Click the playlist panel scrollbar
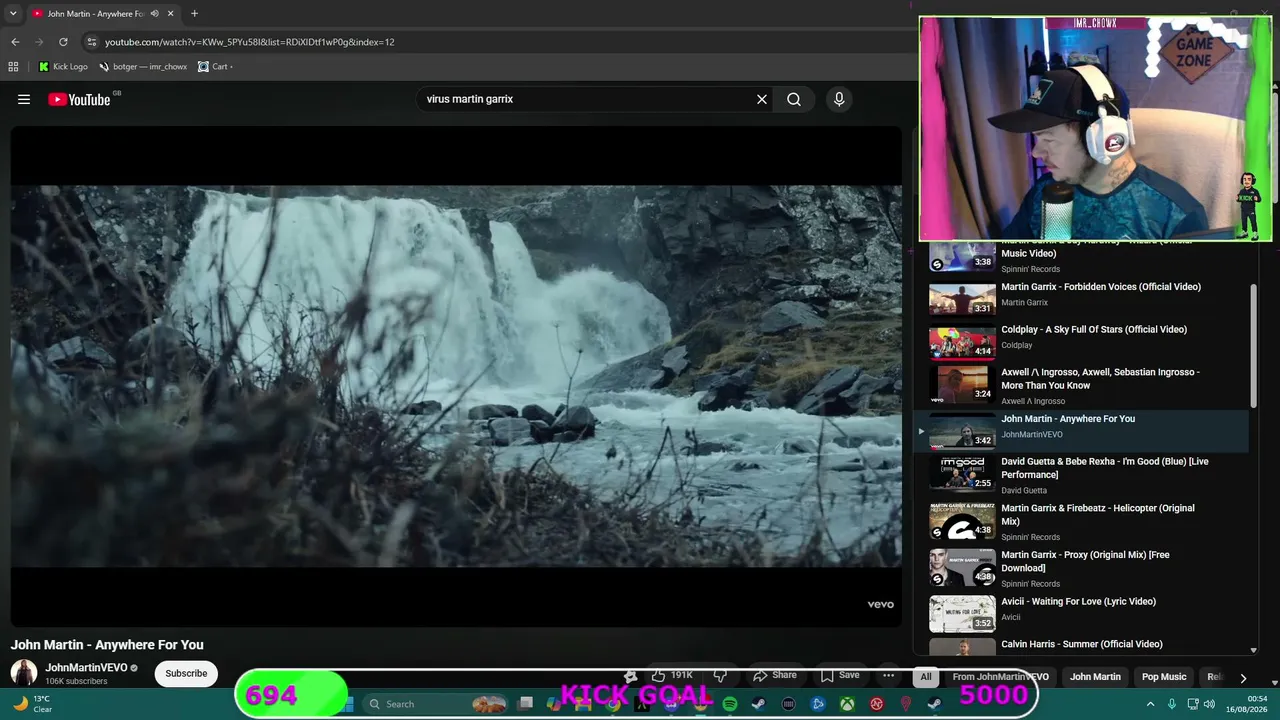The width and height of the screenshot is (1280, 720). click(x=1253, y=345)
